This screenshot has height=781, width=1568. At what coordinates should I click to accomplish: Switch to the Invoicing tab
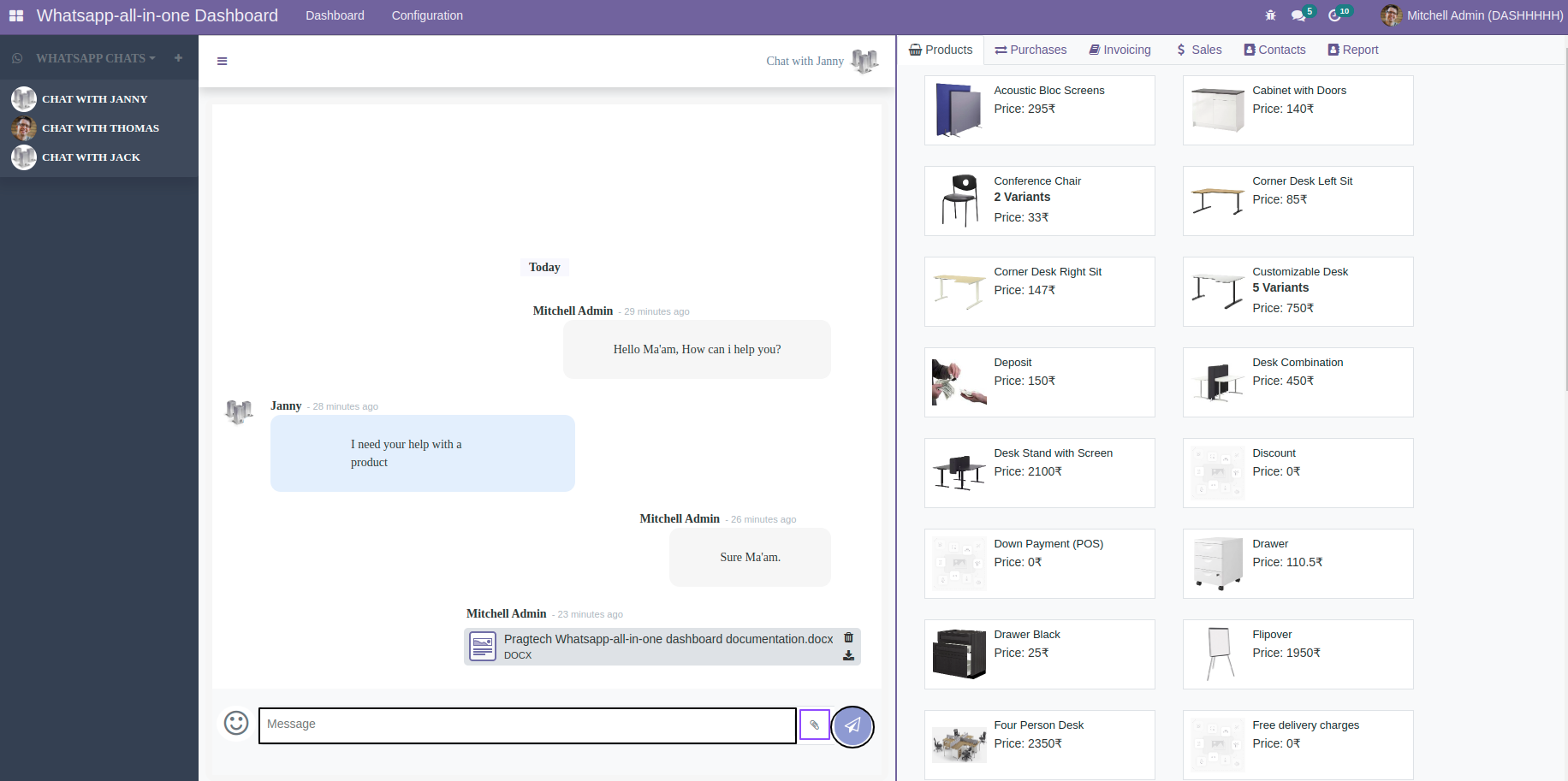coord(1120,50)
